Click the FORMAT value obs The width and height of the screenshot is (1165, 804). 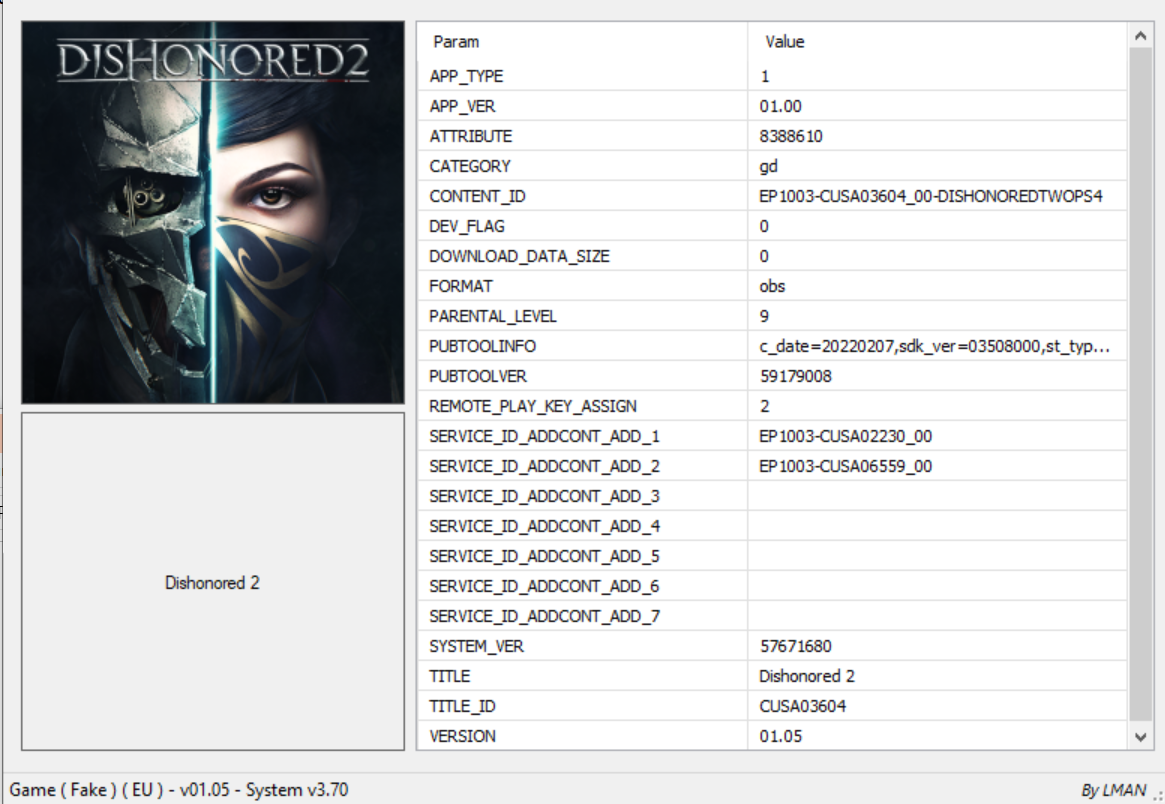pos(772,286)
